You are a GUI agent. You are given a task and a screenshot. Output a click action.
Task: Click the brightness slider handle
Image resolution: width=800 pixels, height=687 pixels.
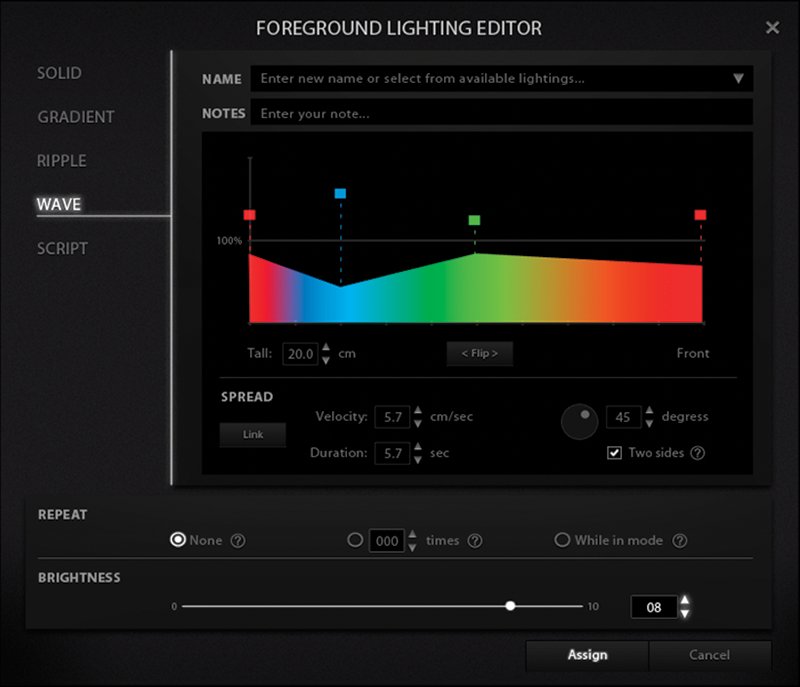coord(511,606)
